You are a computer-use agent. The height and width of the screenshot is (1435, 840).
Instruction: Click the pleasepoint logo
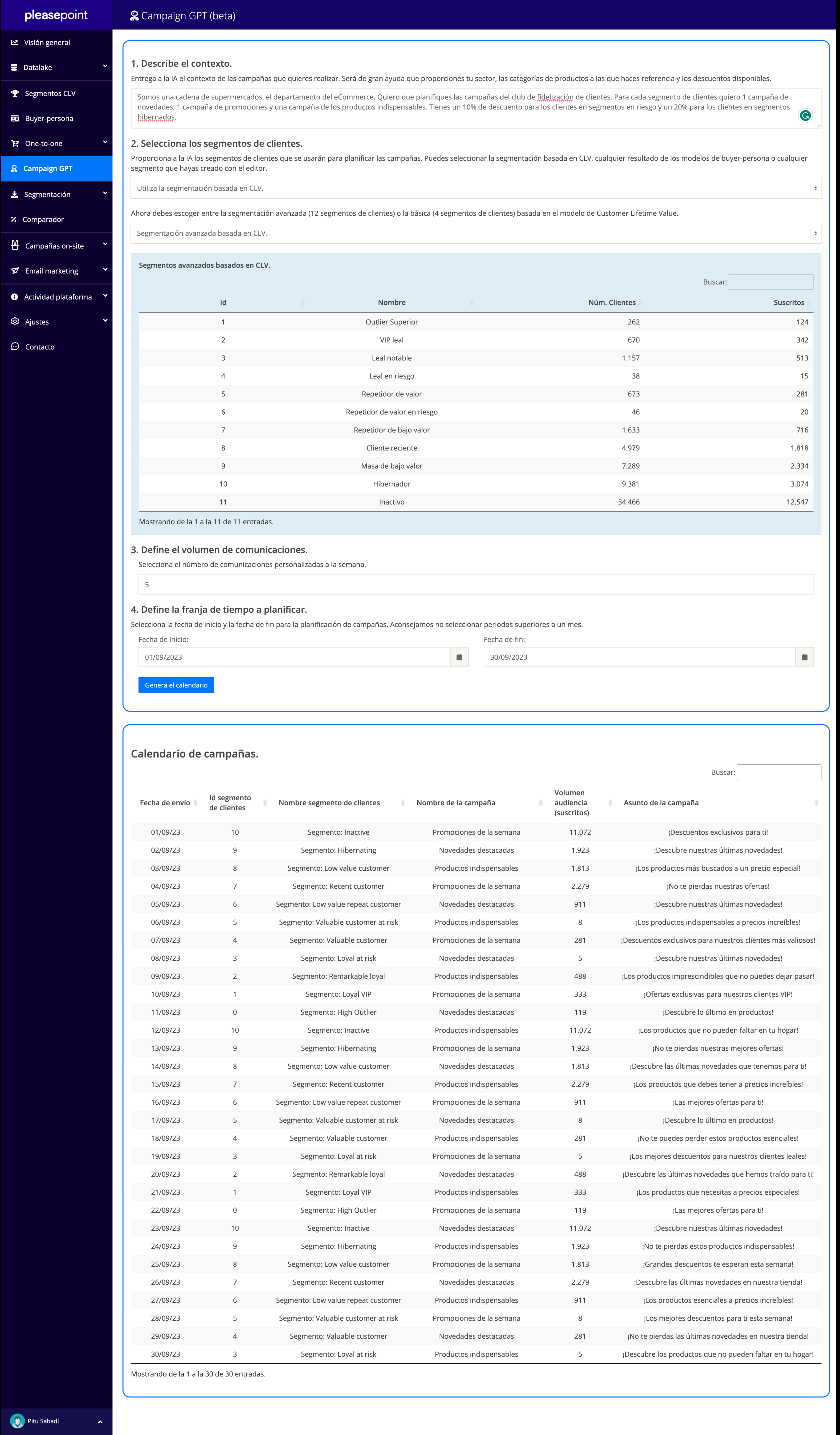click(56, 15)
